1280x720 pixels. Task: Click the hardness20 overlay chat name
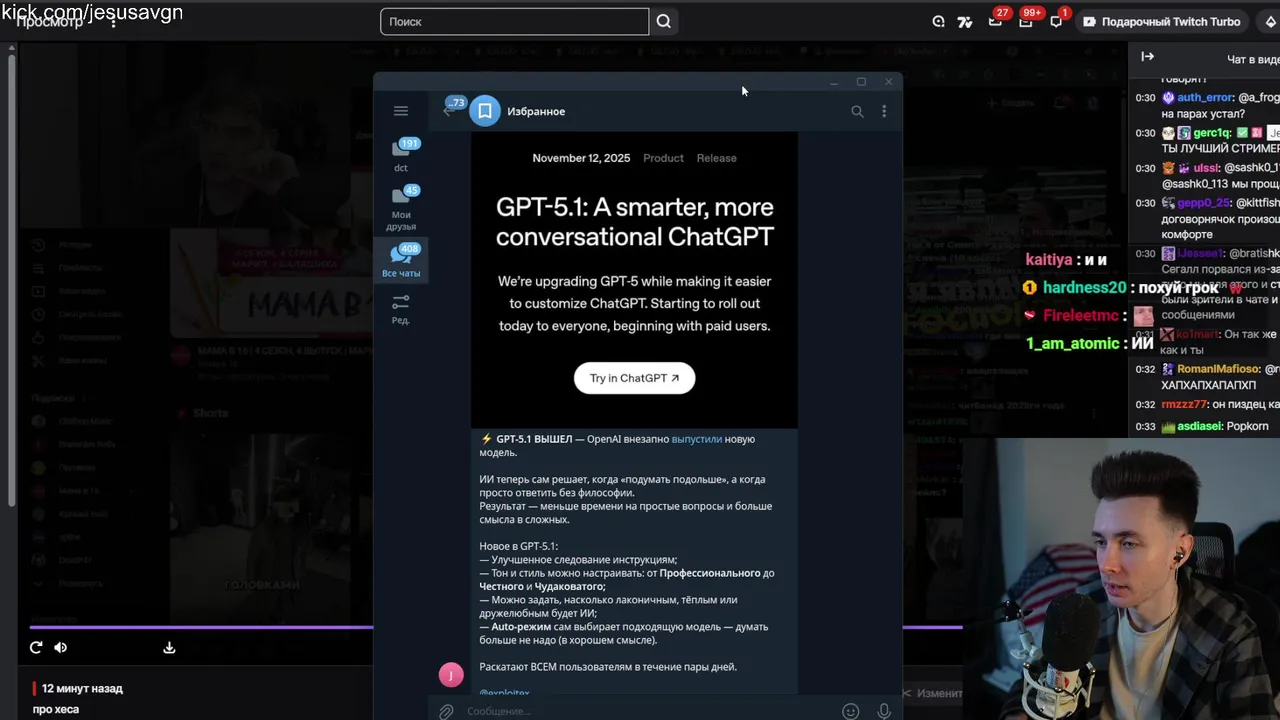pyautogui.click(x=1084, y=288)
